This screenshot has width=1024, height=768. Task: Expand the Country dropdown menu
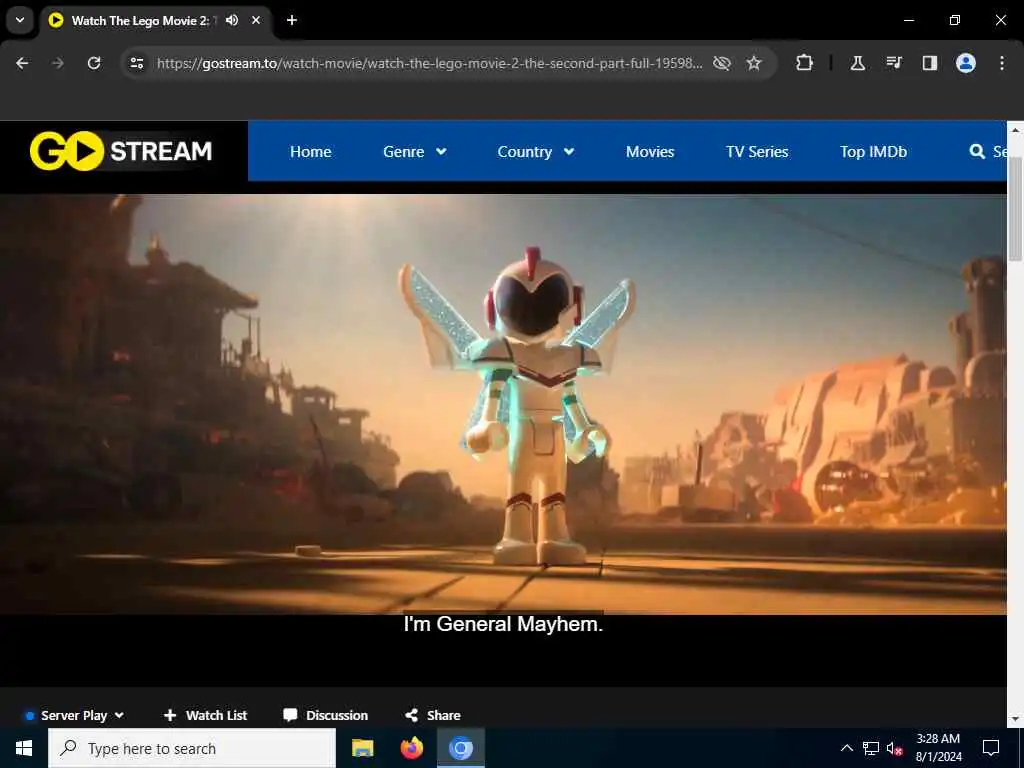tap(536, 152)
